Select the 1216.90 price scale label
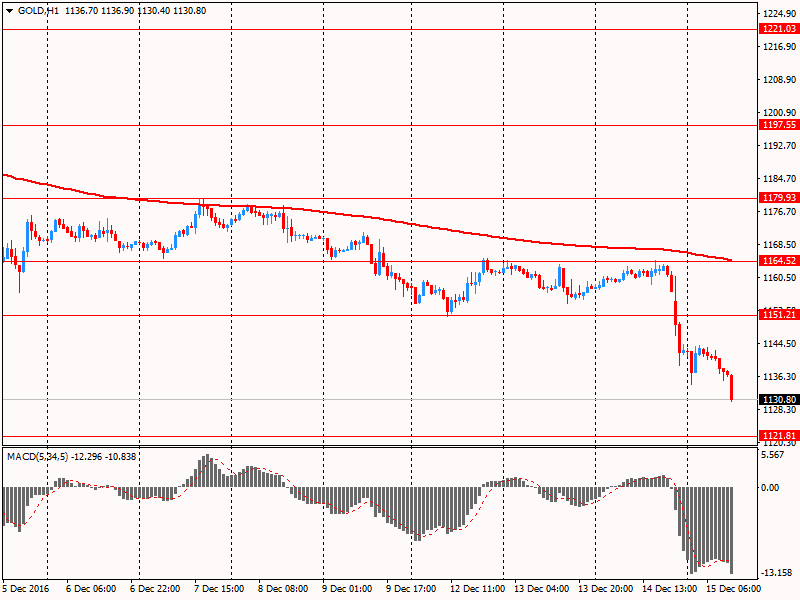800x600 pixels. (779, 46)
